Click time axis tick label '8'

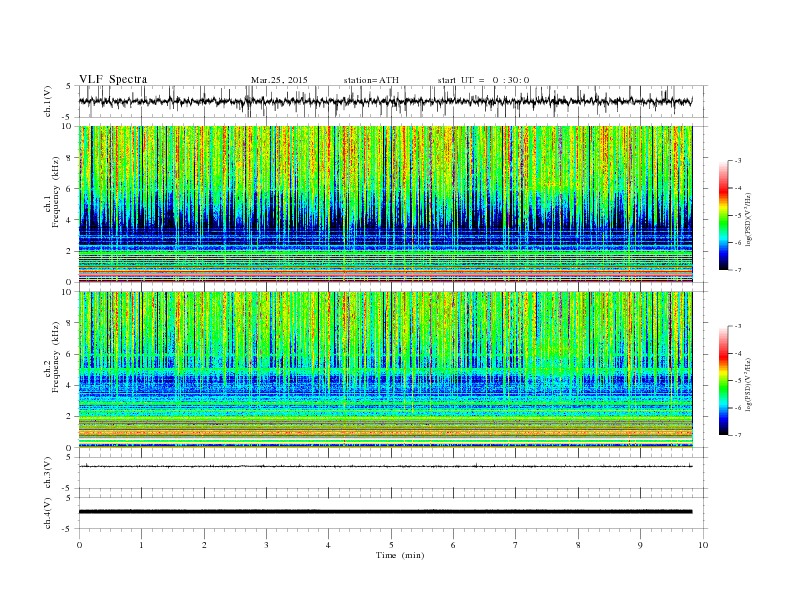[578, 545]
